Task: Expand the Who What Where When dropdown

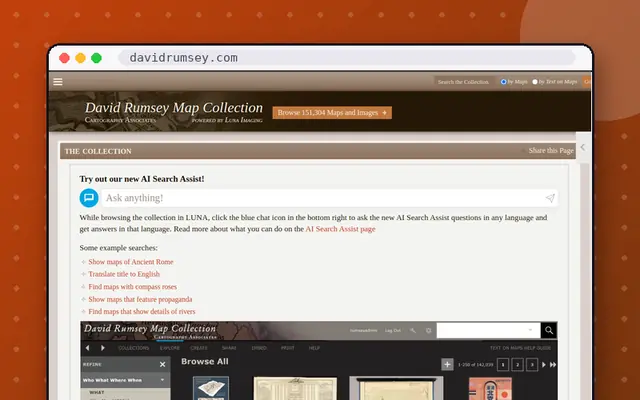Action: (126, 380)
